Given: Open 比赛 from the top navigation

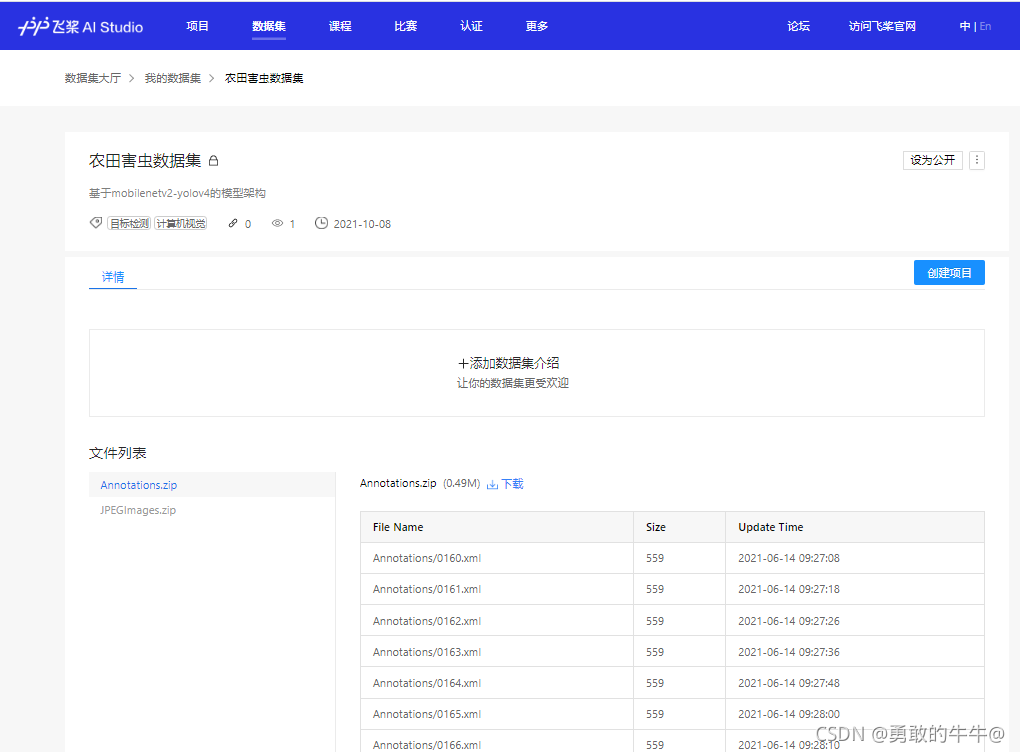Looking at the screenshot, I should 405,26.
